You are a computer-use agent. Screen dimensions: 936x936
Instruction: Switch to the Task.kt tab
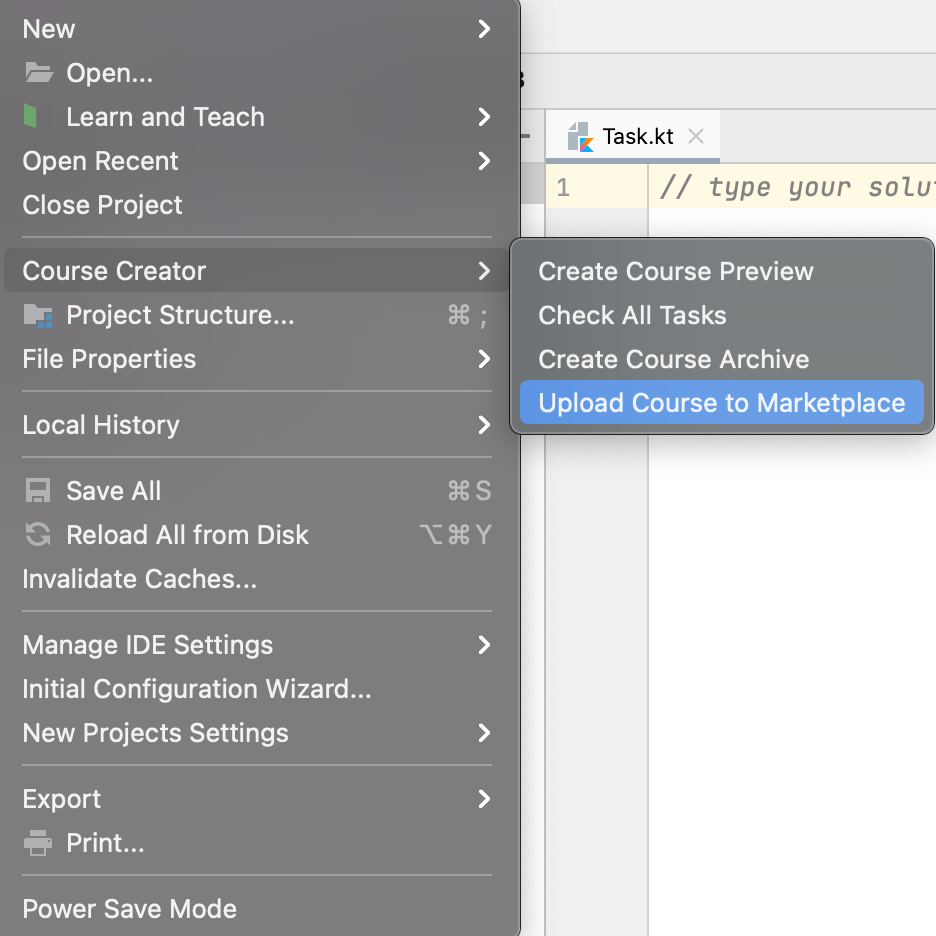coord(638,137)
